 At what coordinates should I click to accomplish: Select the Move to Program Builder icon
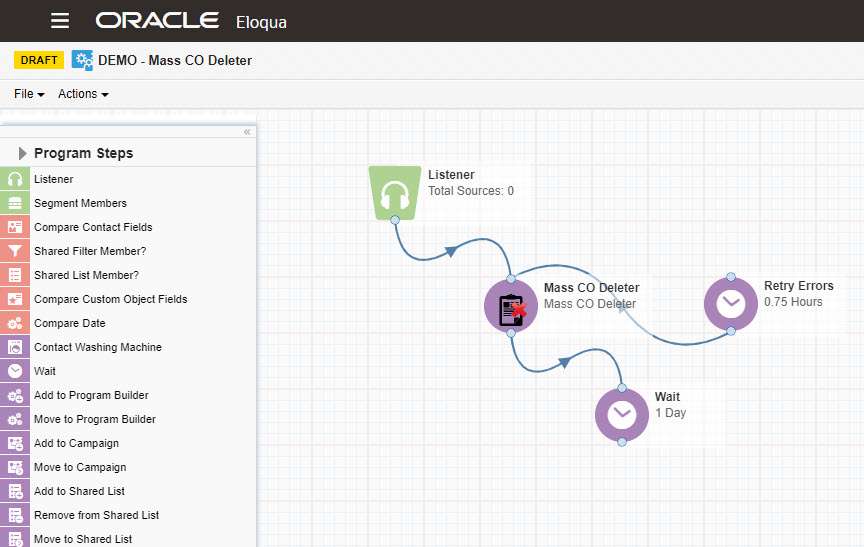click(15, 419)
